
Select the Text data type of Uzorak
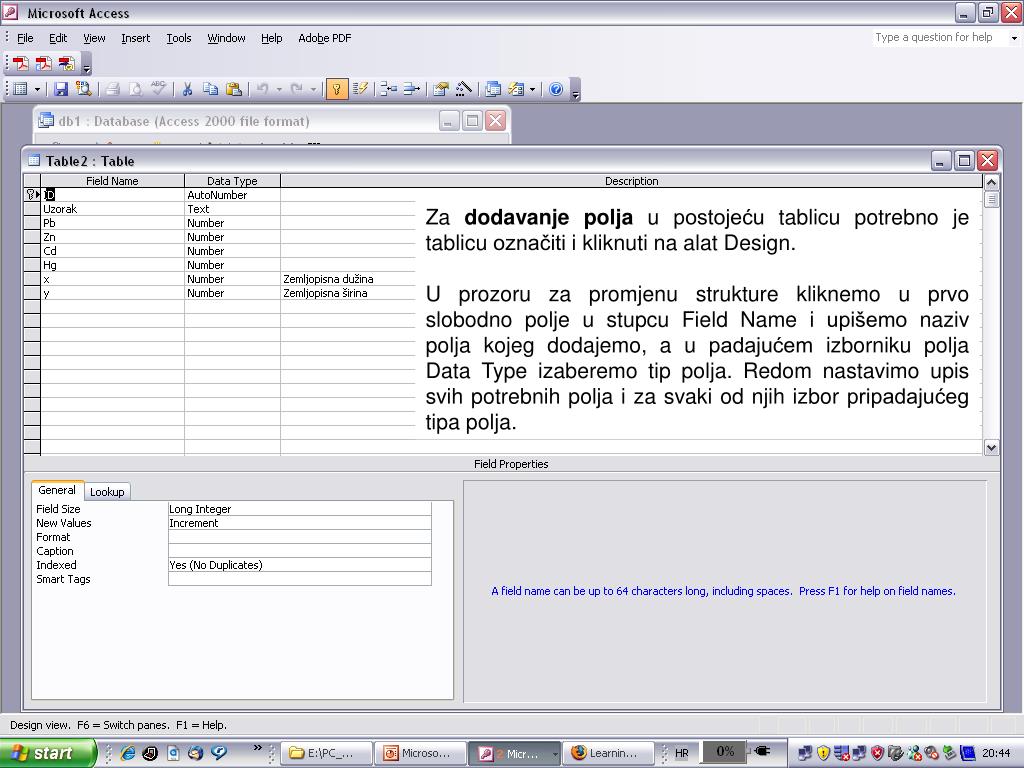(x=232, y=209)
